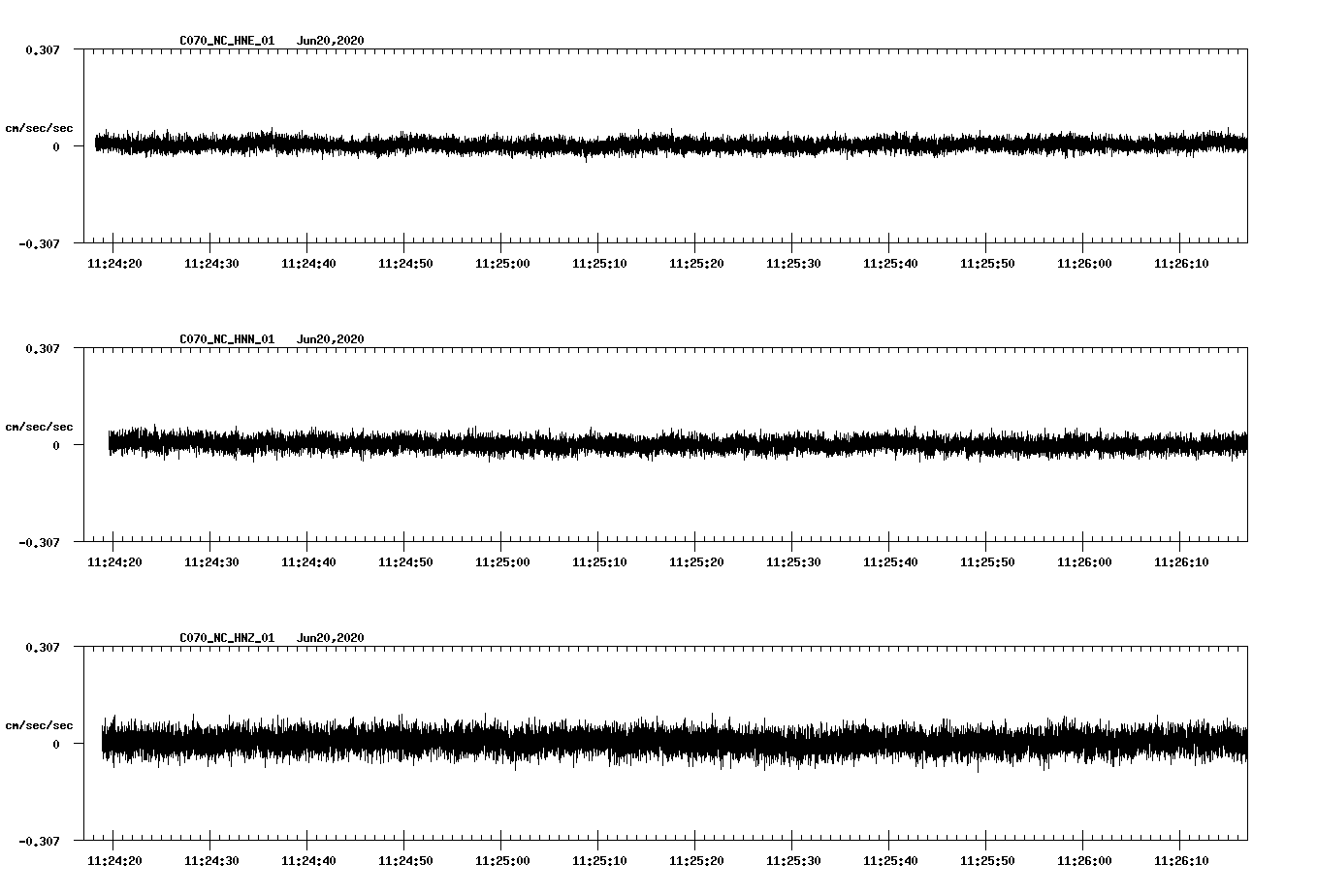The image size is (1317, 896).
Task: Click the 11:26:10 time label under the HNE plot
Action: pyautogui.click(x=1181, y=264)
